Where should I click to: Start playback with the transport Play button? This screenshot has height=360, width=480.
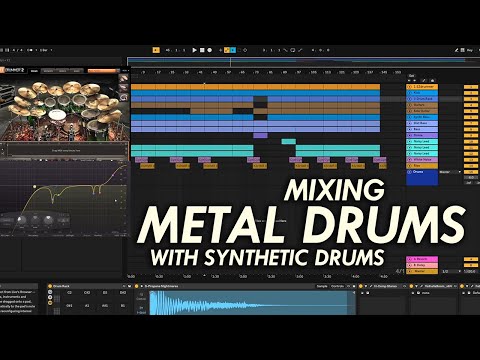pos(194,50)
